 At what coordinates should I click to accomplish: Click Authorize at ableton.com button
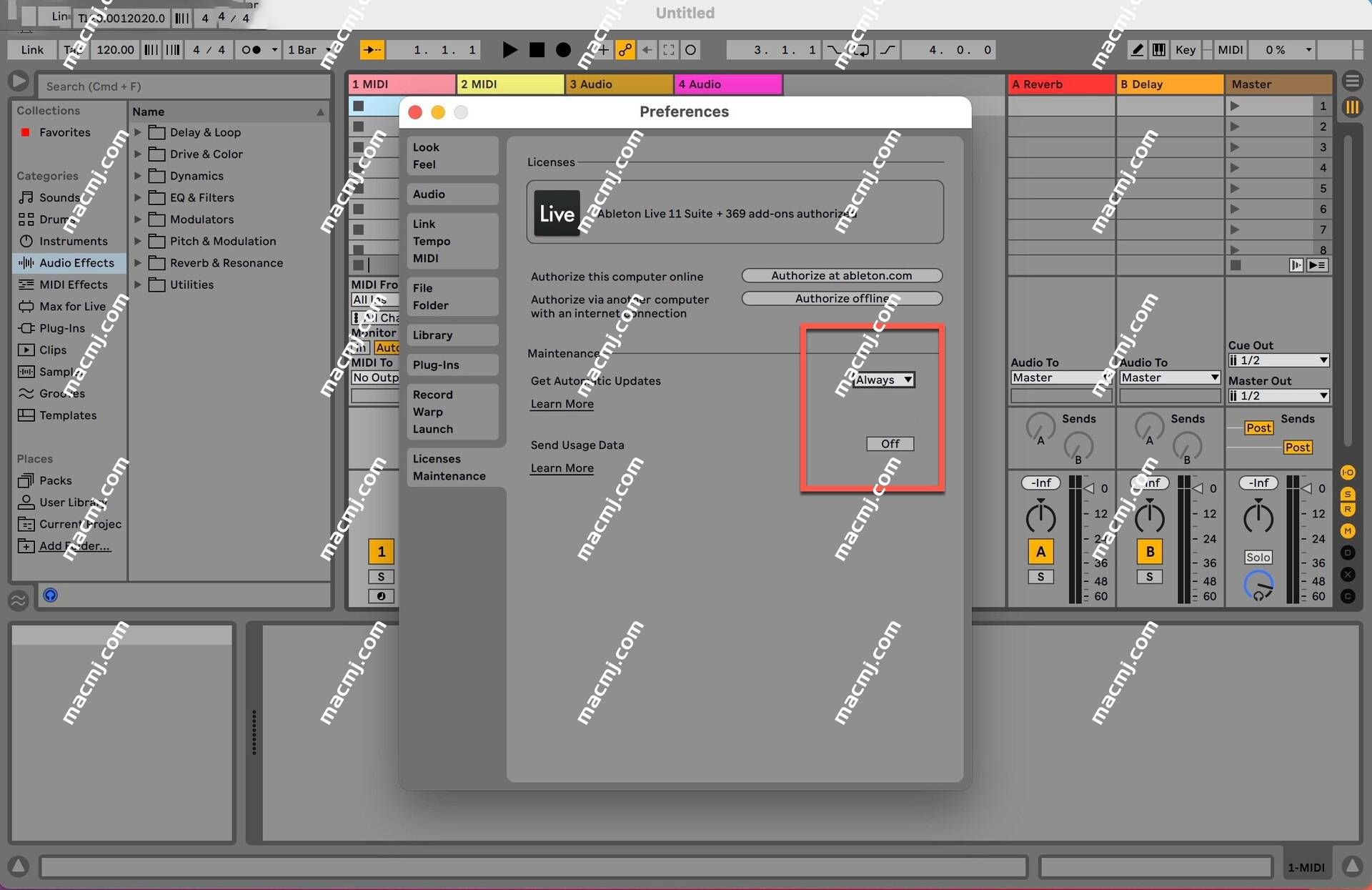(x=841, y=275)
